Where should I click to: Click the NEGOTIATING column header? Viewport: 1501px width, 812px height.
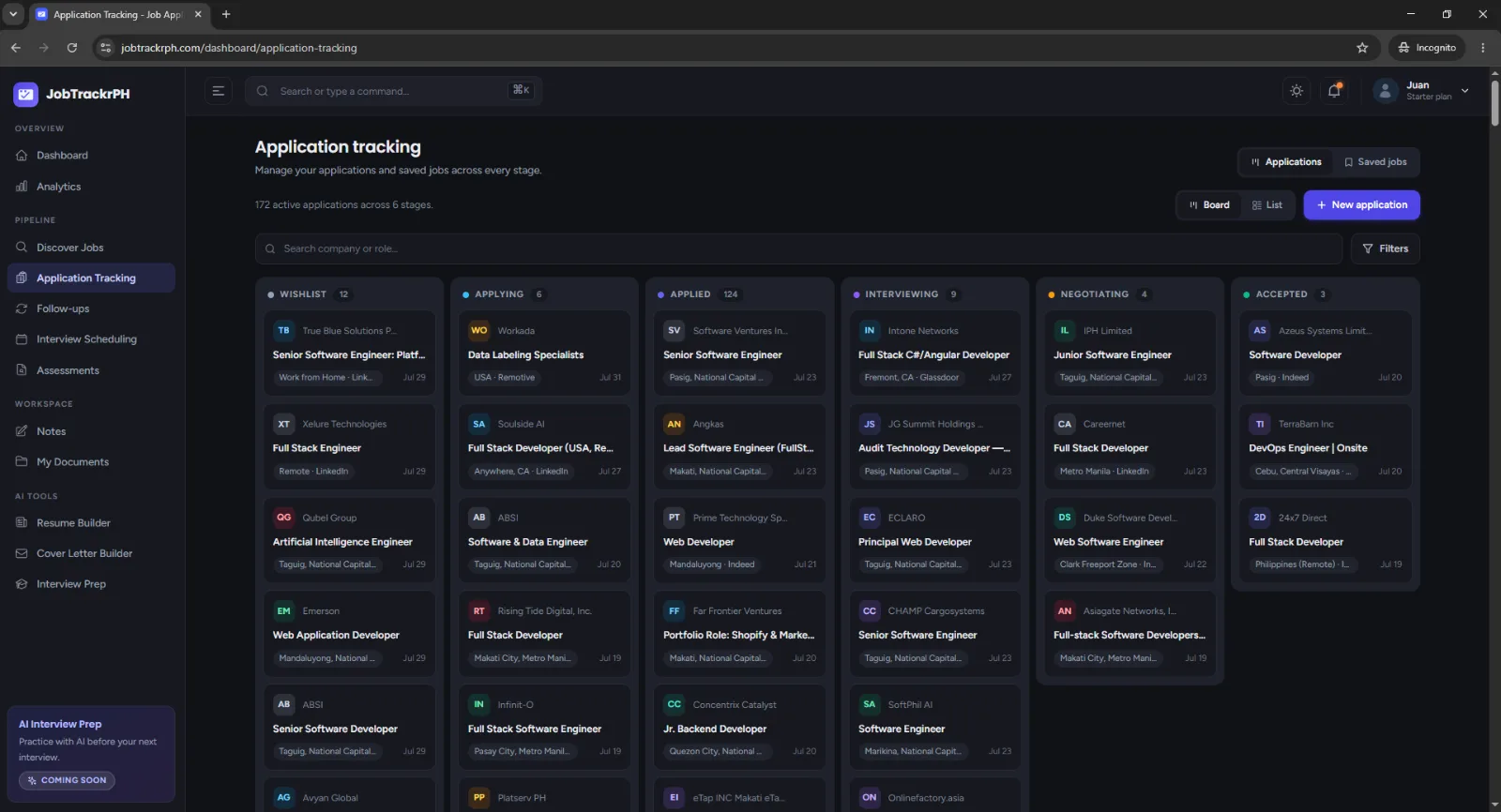coord(1095,294)
